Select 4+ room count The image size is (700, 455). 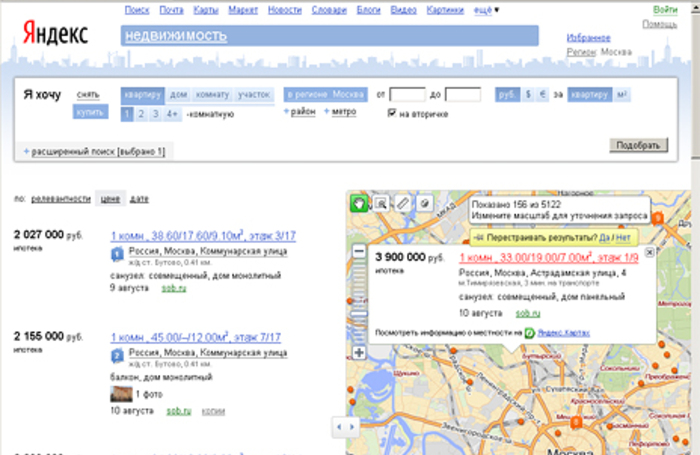coord(172,114)
